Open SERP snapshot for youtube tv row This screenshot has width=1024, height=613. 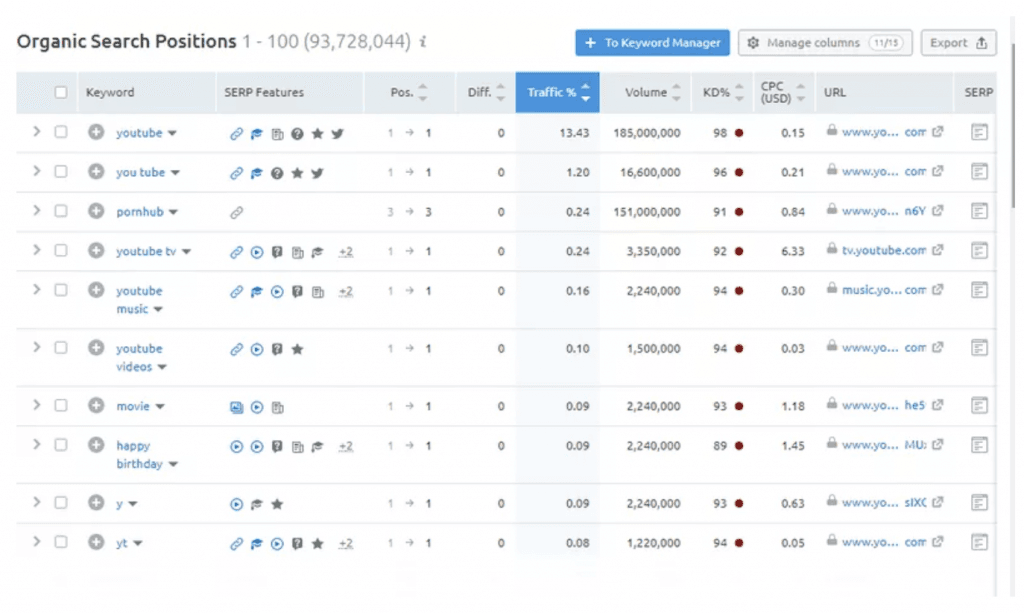(x=979, y=251)
